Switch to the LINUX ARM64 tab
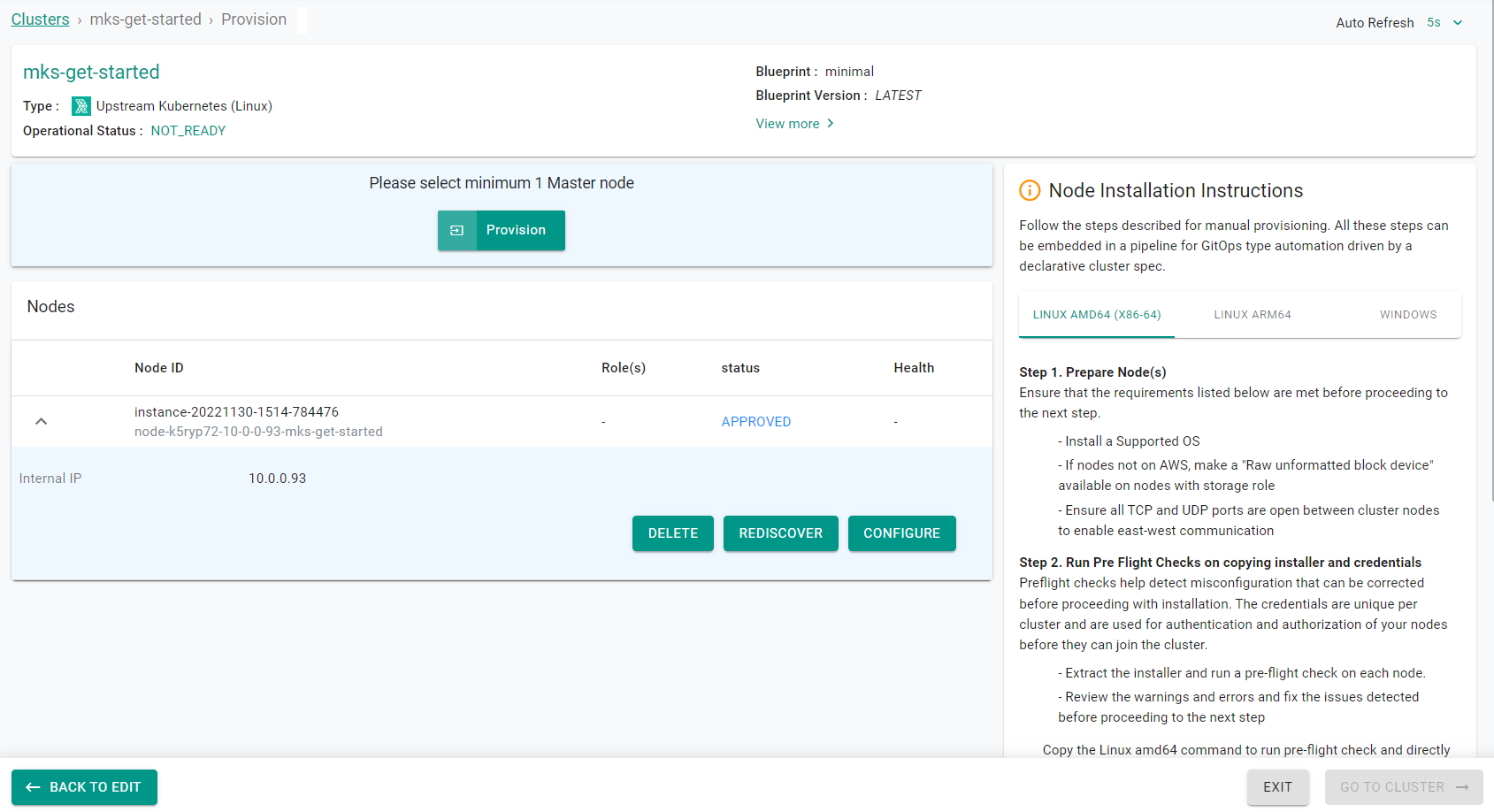1494x812 pixels. click(x=1253, y=315)
